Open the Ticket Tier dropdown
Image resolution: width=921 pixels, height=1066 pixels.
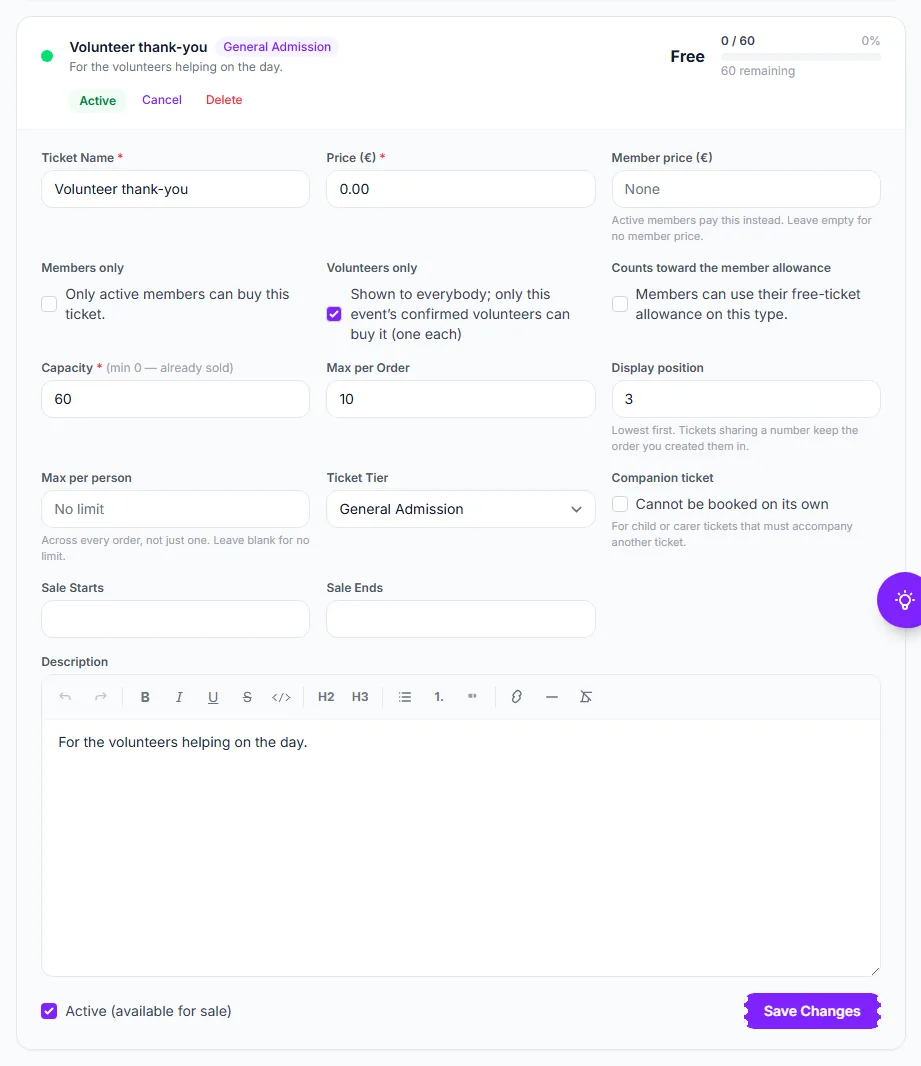(x=461, y=509)
